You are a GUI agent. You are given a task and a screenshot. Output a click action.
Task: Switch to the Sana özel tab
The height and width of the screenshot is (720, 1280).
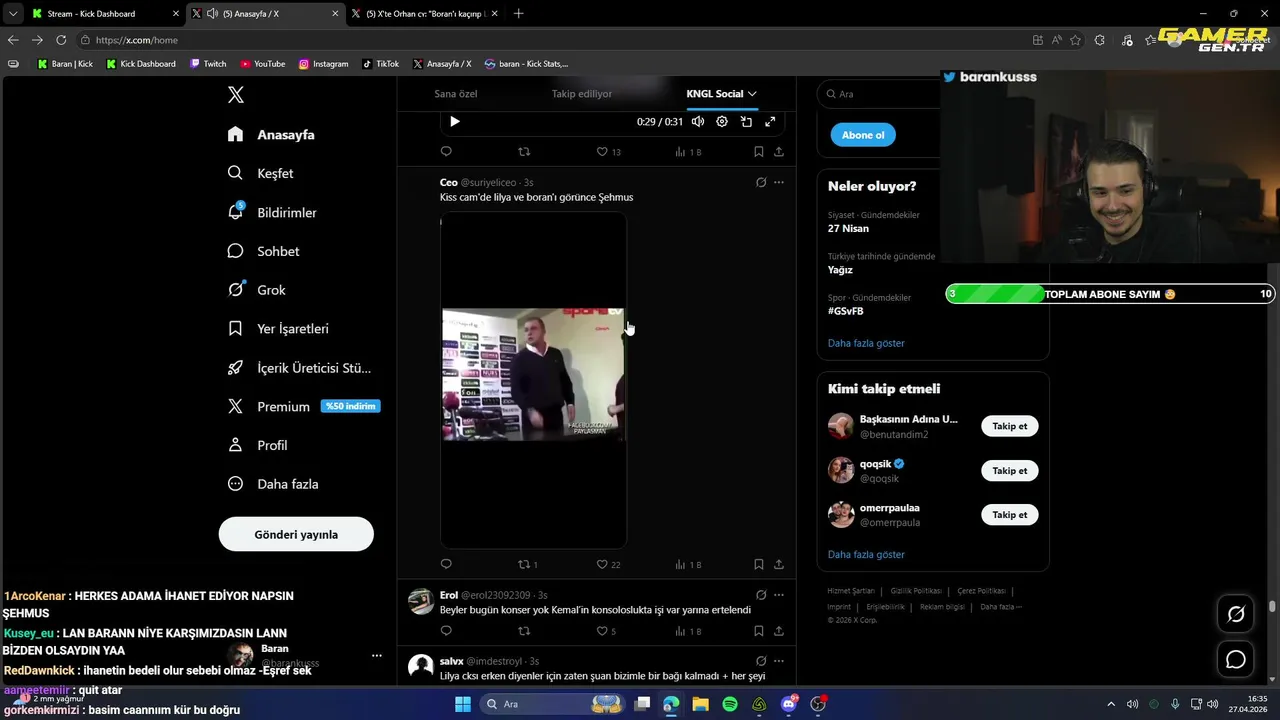click(456, 94)
